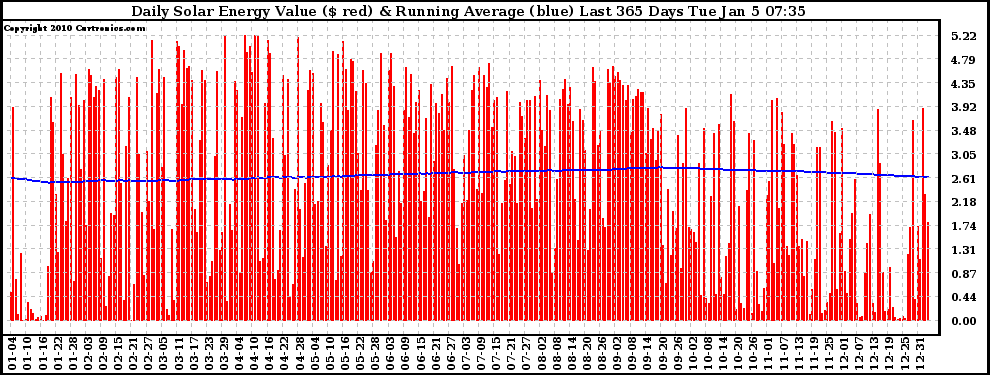Click the 02-15 date label
The height and width of the screenshot is (375, 990).
pos(119,353)
